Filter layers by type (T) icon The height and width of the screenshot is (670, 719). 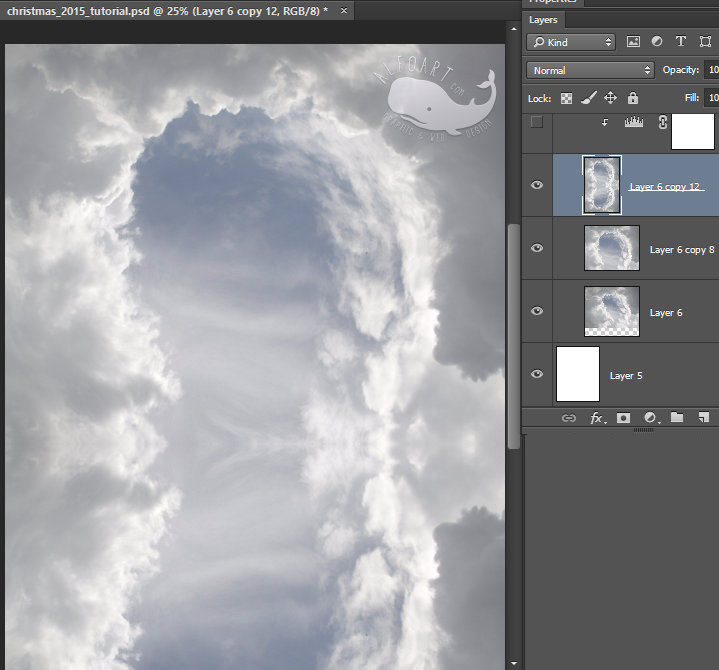(x=681, y=42)
